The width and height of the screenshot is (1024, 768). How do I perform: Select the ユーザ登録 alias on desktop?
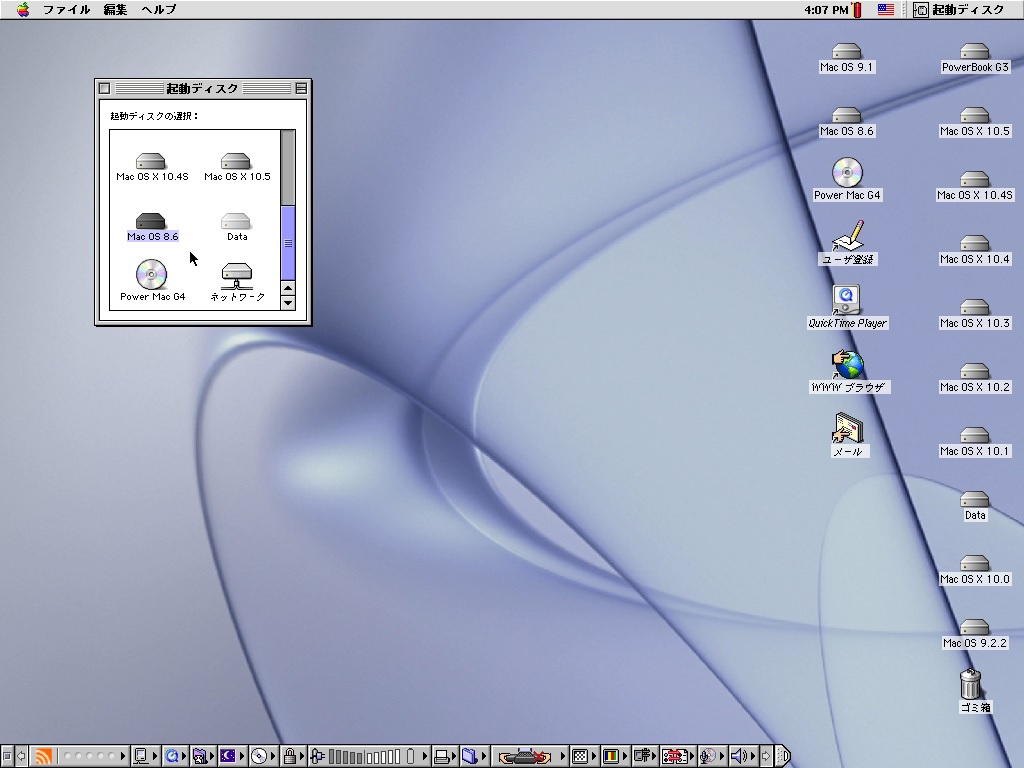847,242
